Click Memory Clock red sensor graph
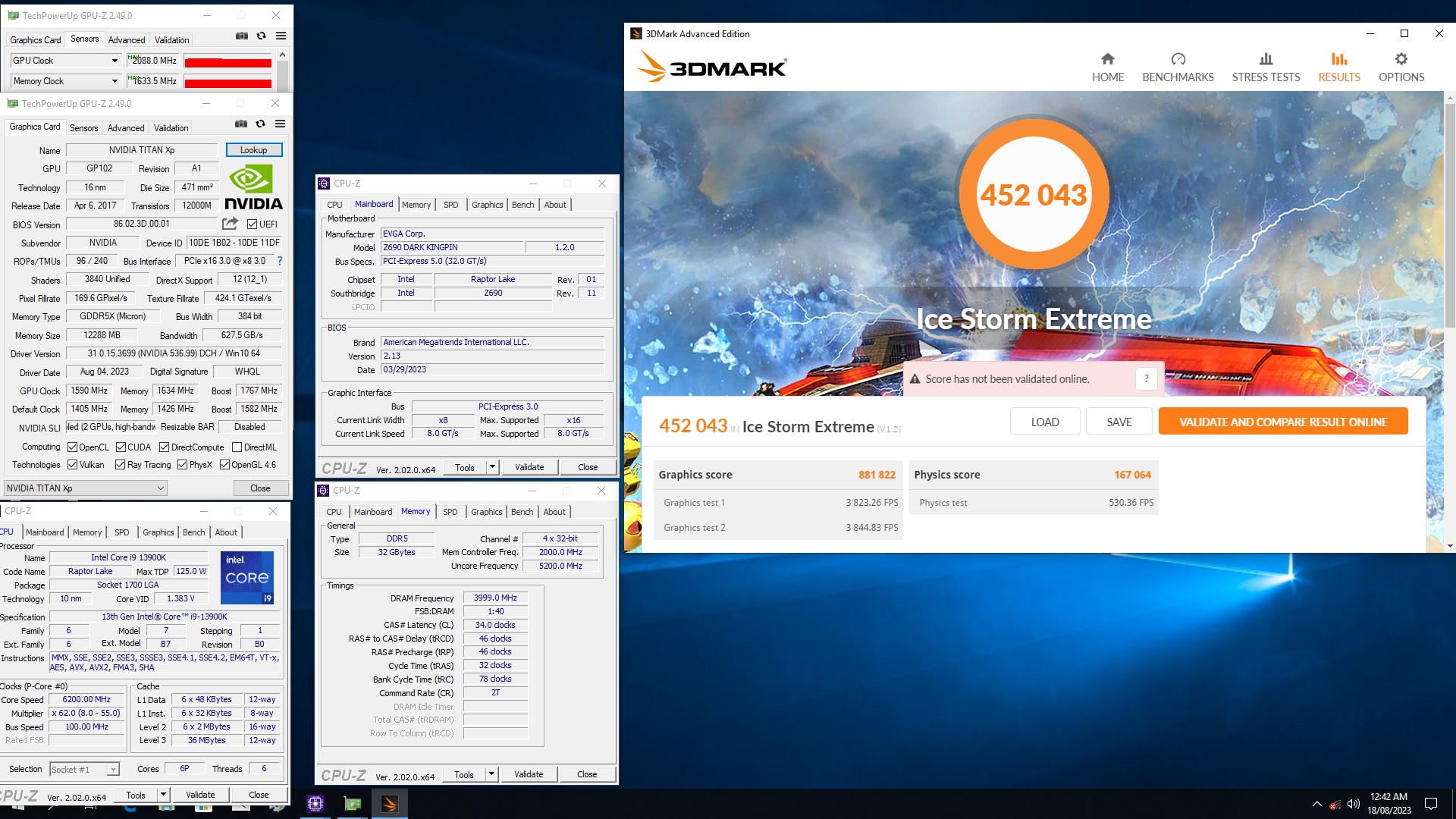Screen dimensions: 1456x819 click(x=227, y=83)
